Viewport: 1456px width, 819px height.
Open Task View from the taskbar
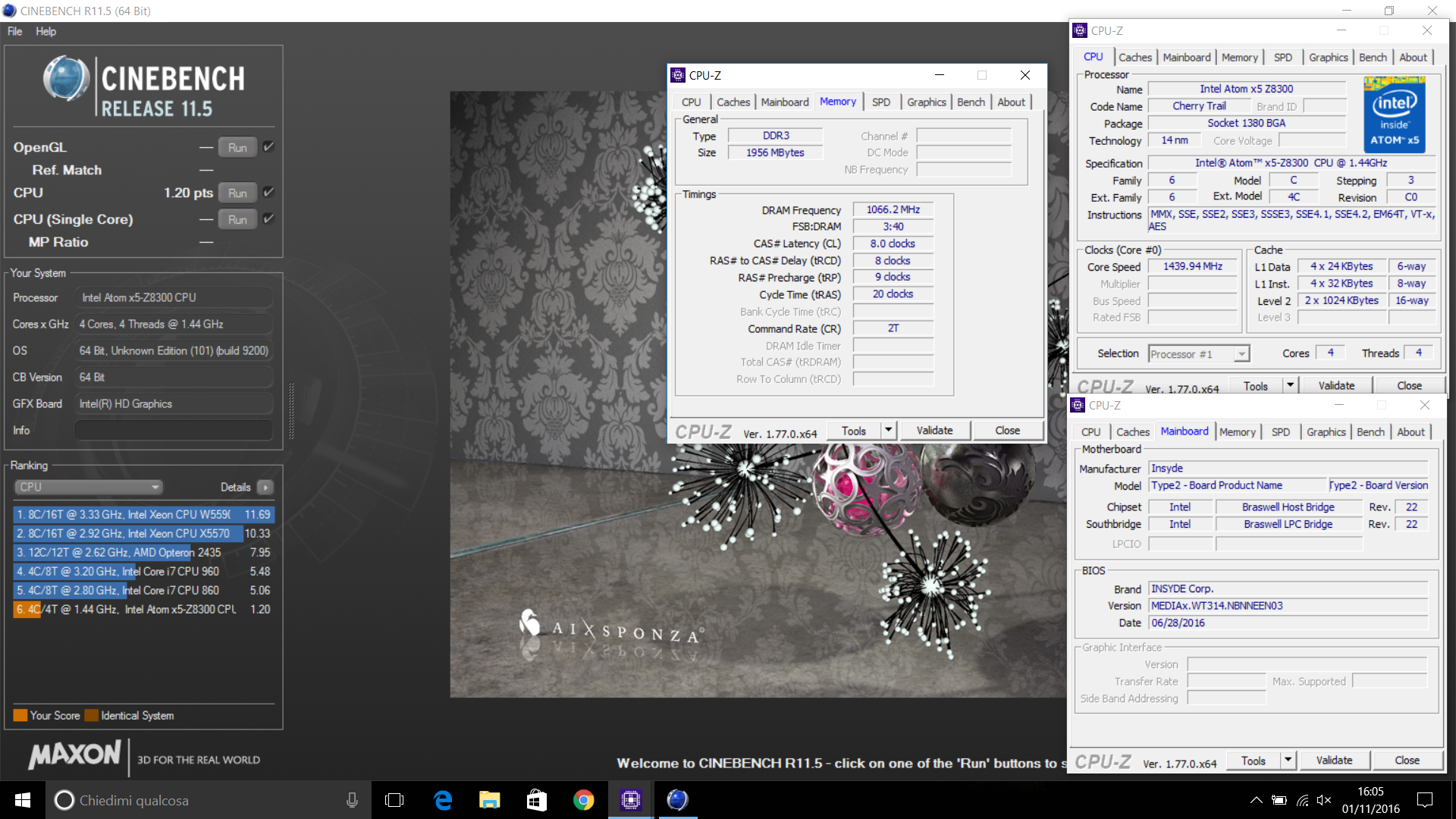394,800
